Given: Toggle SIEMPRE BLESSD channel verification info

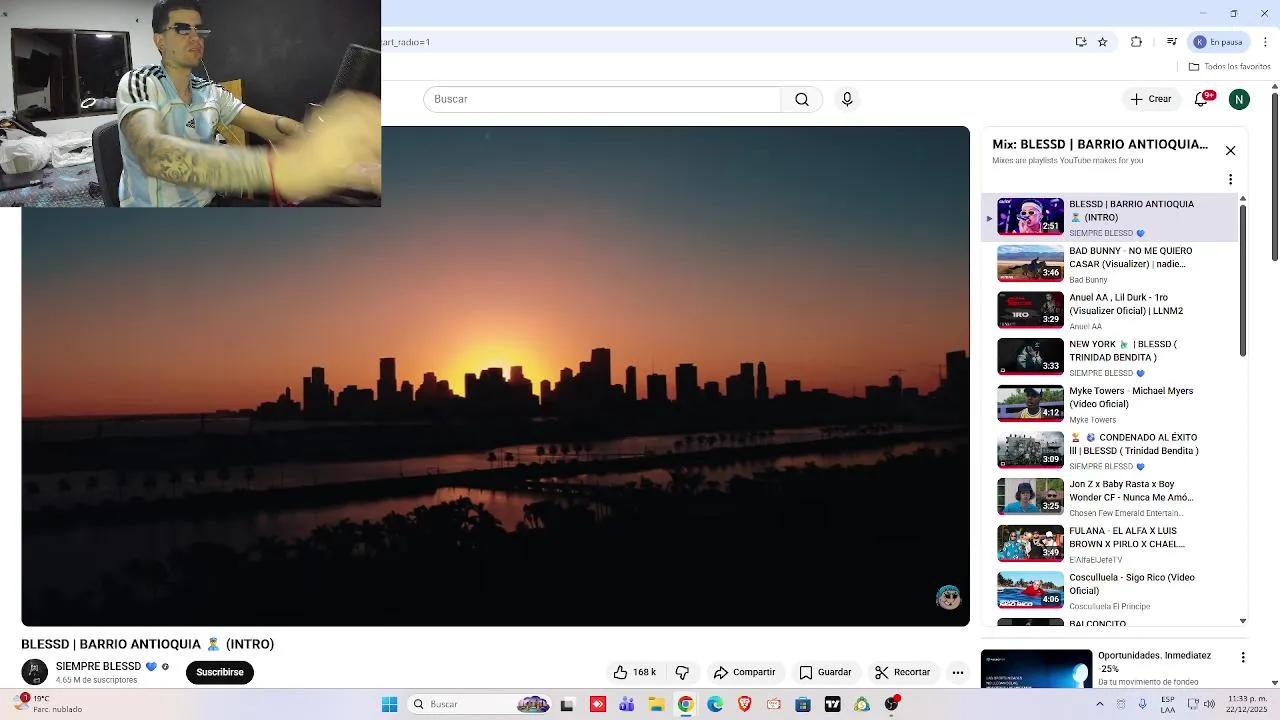Looking at the screenshot, I should pos(165,666).
